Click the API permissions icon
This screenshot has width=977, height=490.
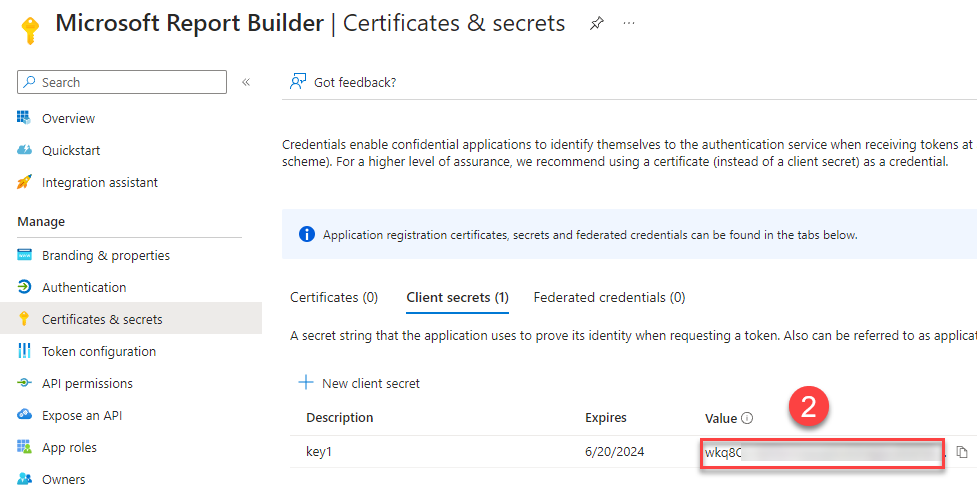24,383
